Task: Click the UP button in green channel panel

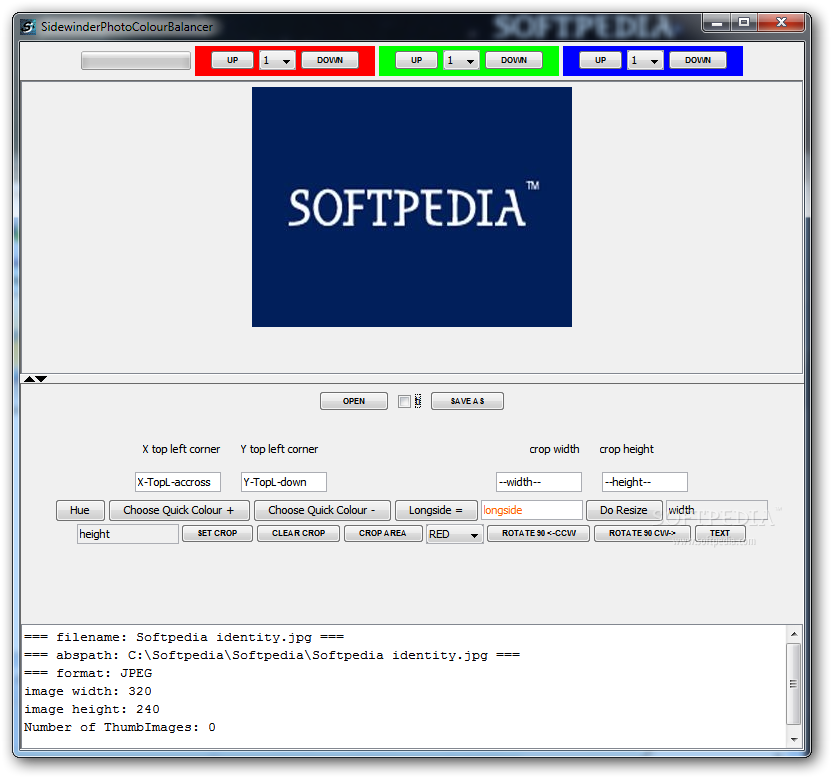Action: point(417,60)
